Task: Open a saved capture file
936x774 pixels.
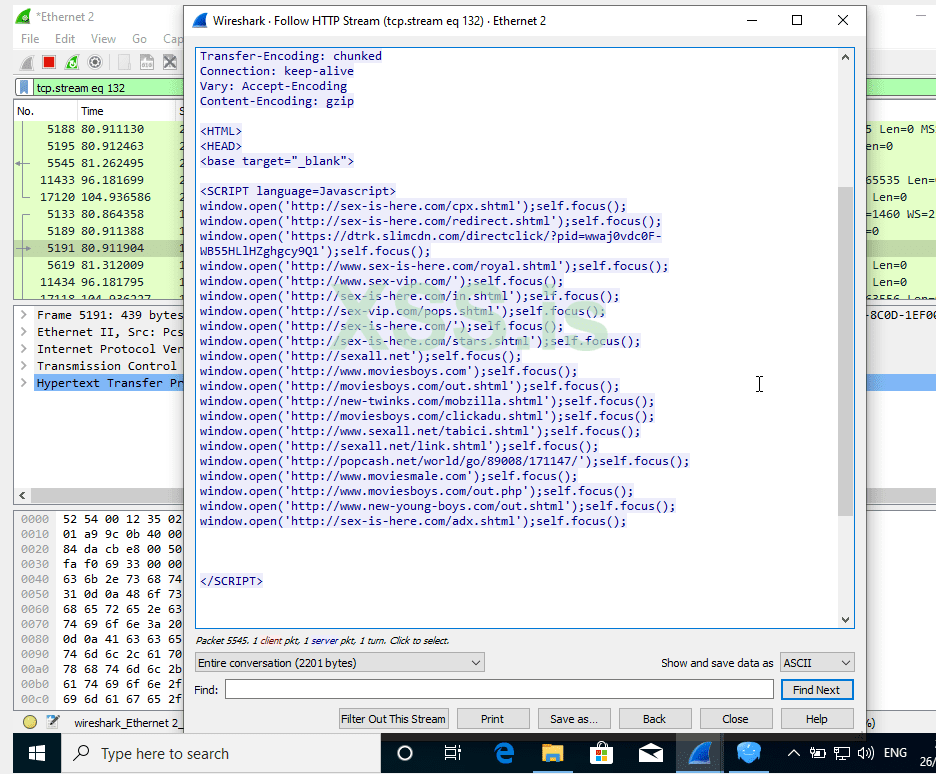Action: click(122, 62)
